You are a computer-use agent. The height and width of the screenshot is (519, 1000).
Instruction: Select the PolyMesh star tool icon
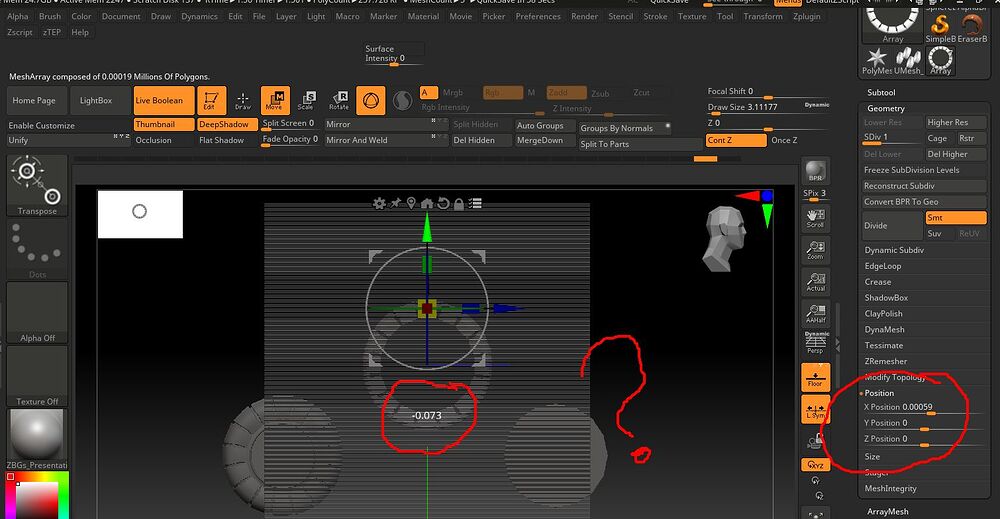point(877,61)
